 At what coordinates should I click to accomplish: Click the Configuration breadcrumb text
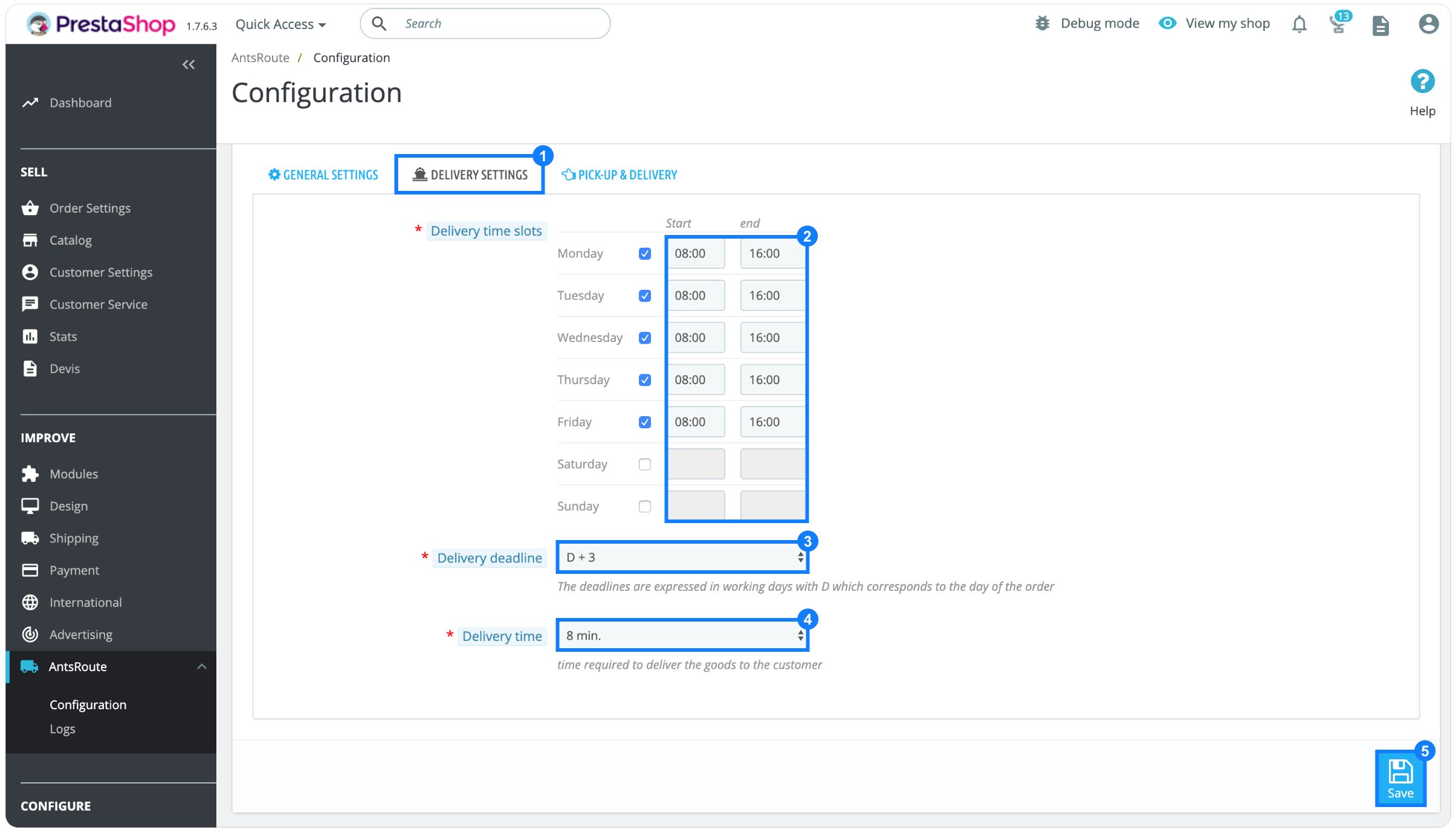352,58
